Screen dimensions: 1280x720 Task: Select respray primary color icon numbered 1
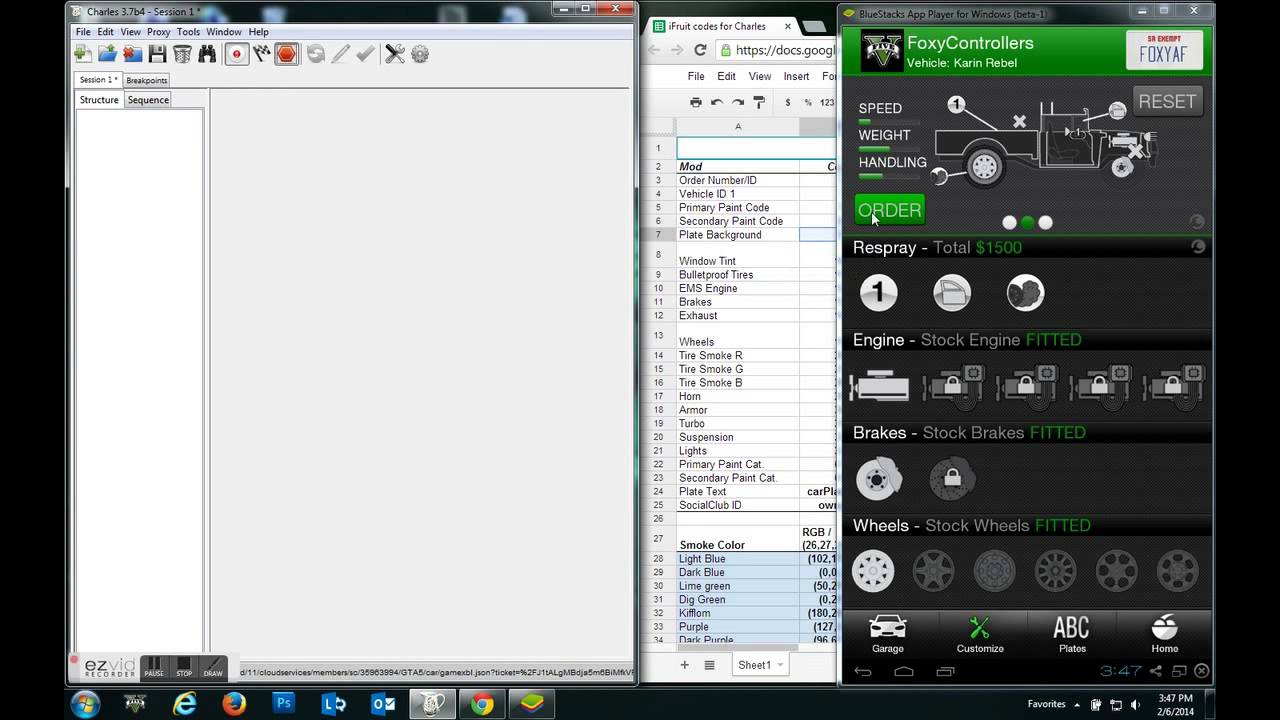tap(878, 292)
